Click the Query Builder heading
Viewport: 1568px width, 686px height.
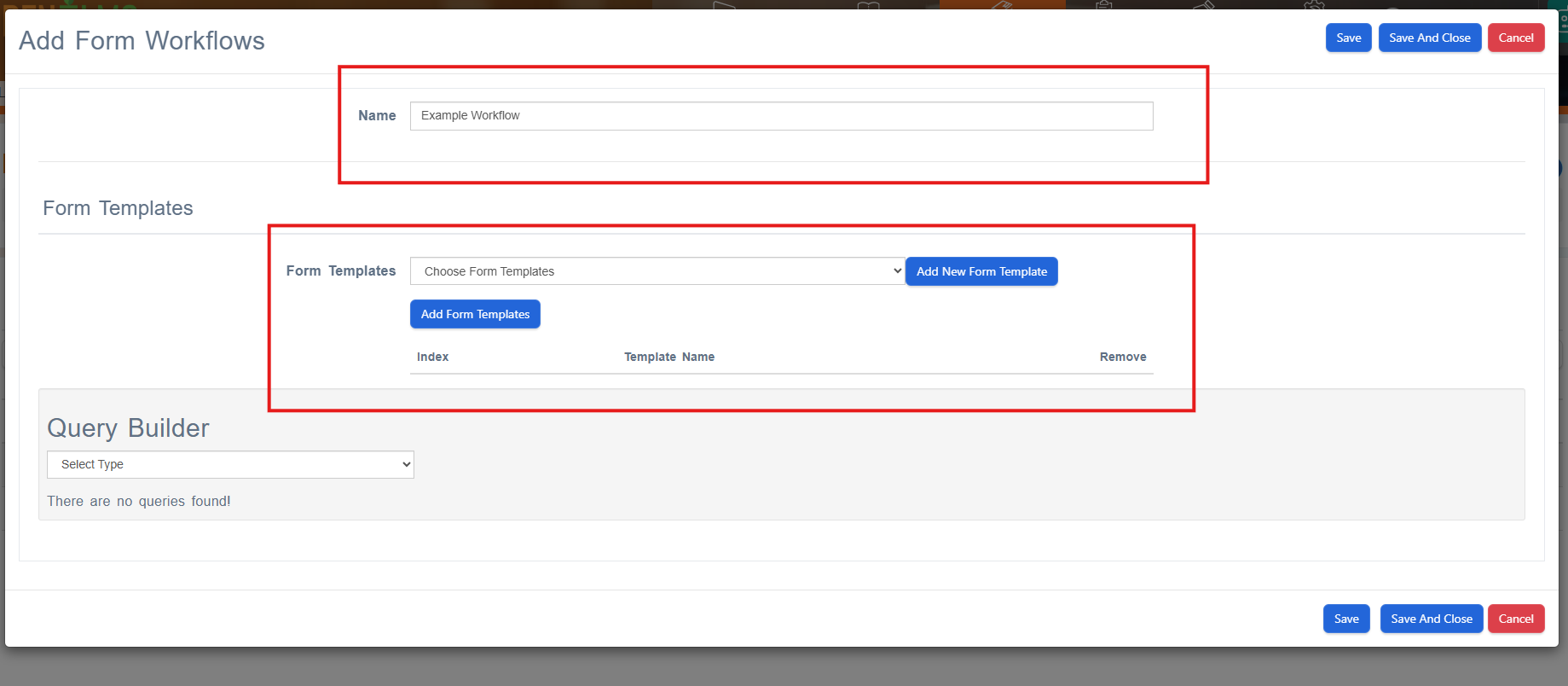pos(128,427)
